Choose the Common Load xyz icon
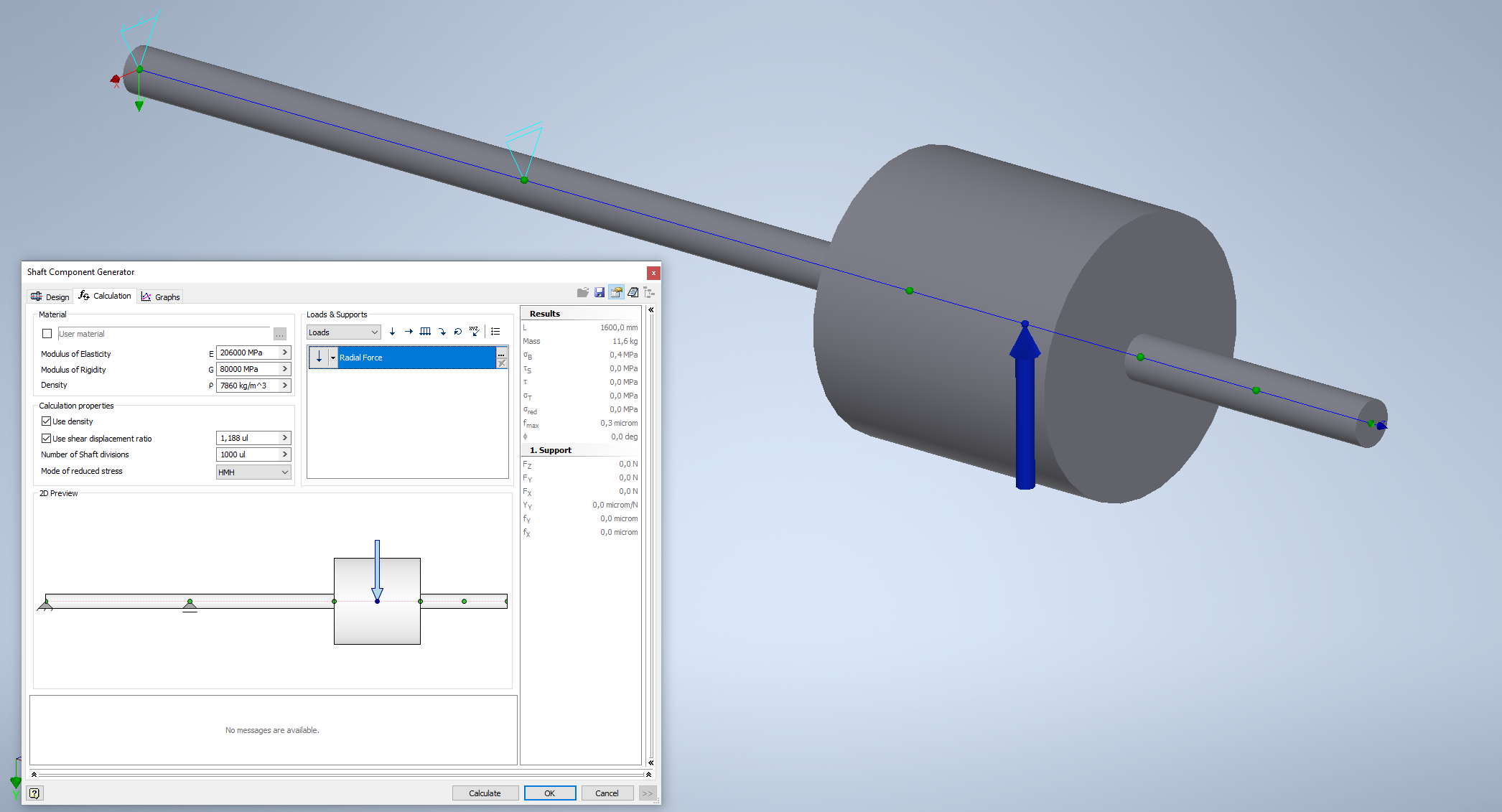This screenshot has width=1502, height=812. click(x=475, y=331)
